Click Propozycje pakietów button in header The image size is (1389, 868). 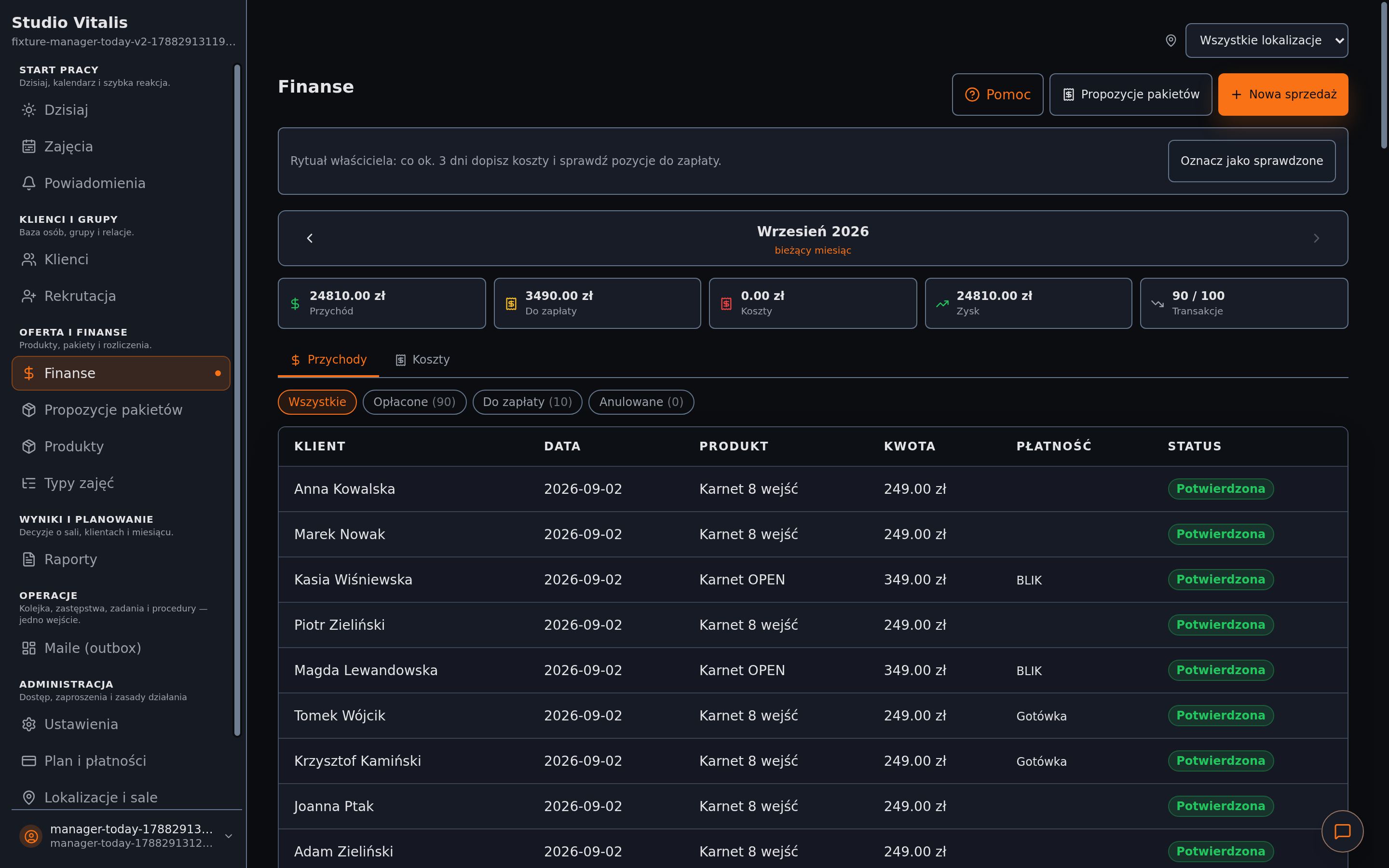click(x=1130, y=95)
